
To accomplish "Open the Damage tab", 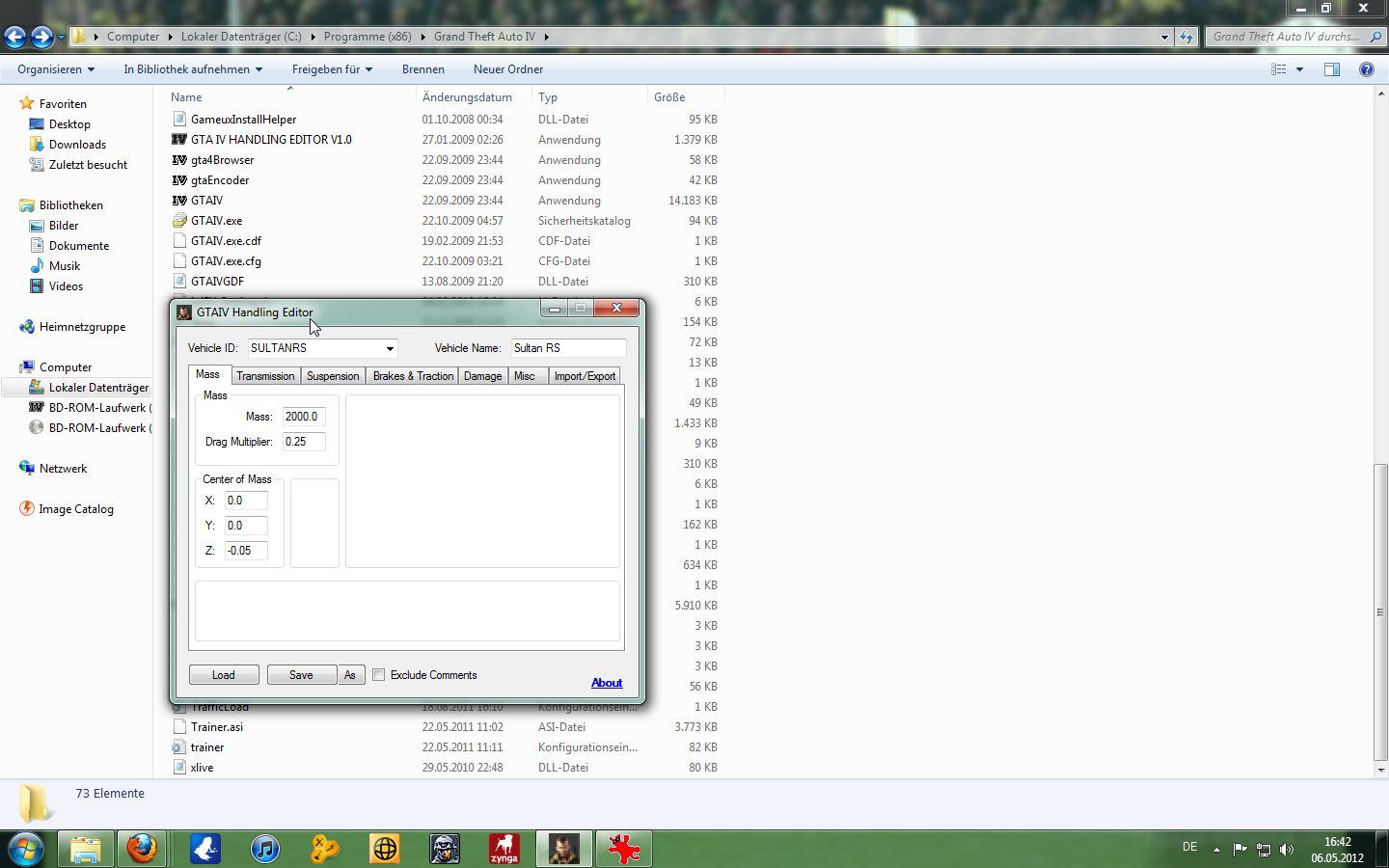I will [x=482, y=376].
